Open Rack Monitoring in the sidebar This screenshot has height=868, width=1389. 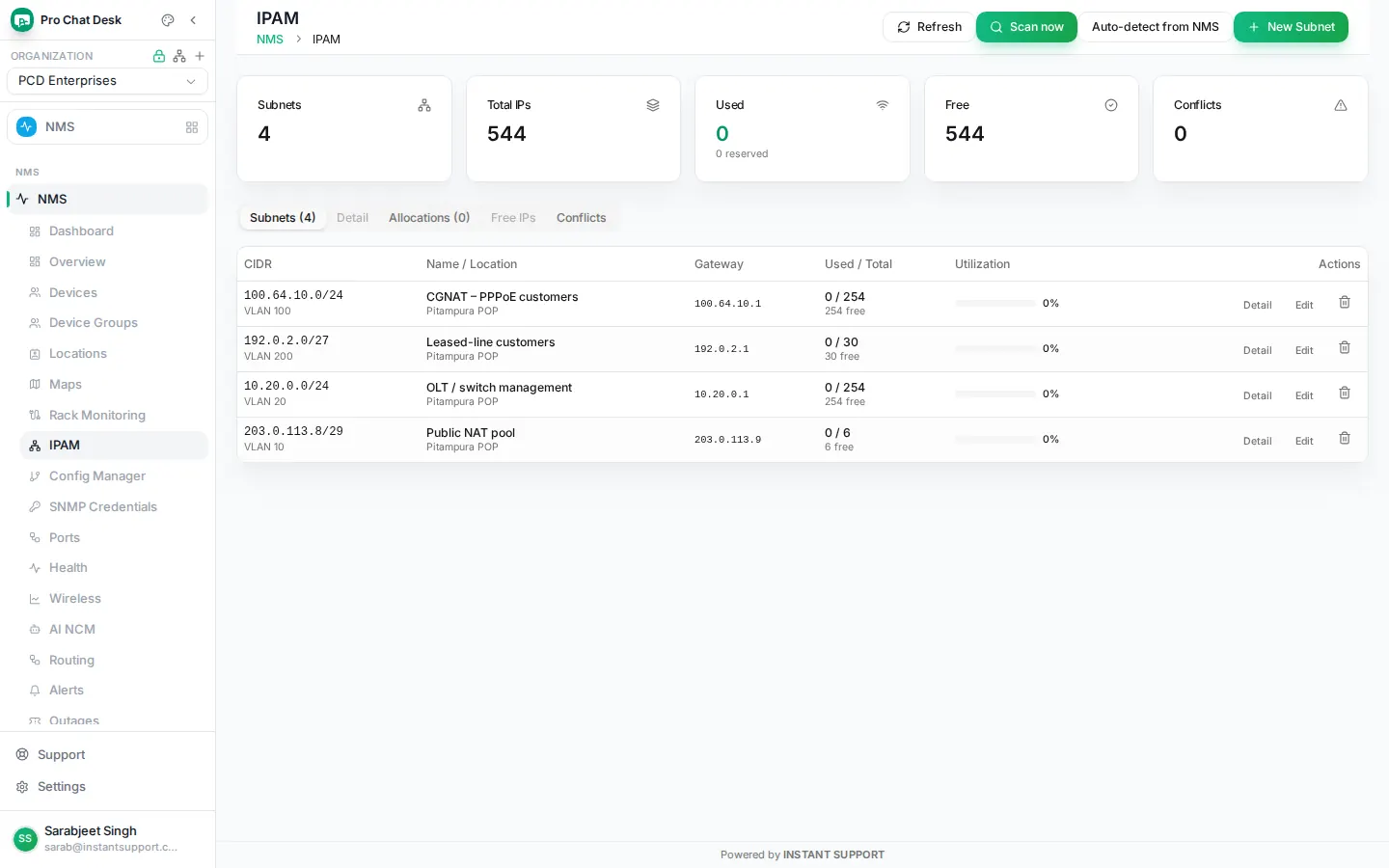[114, 416]
